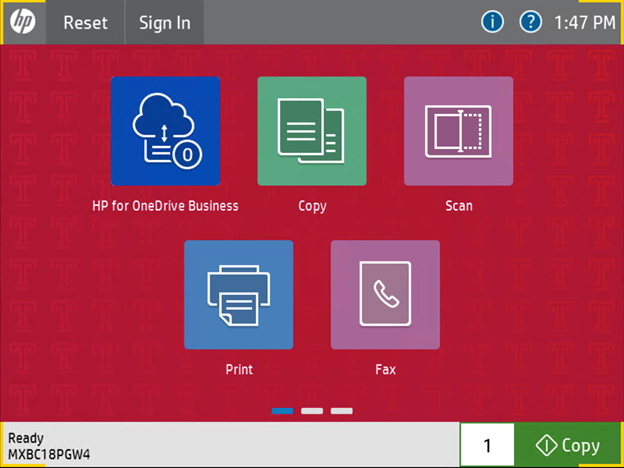This screenshot has height=468, width=624.
Task: Go to the second home page indicator
Action: coord(312,411)
